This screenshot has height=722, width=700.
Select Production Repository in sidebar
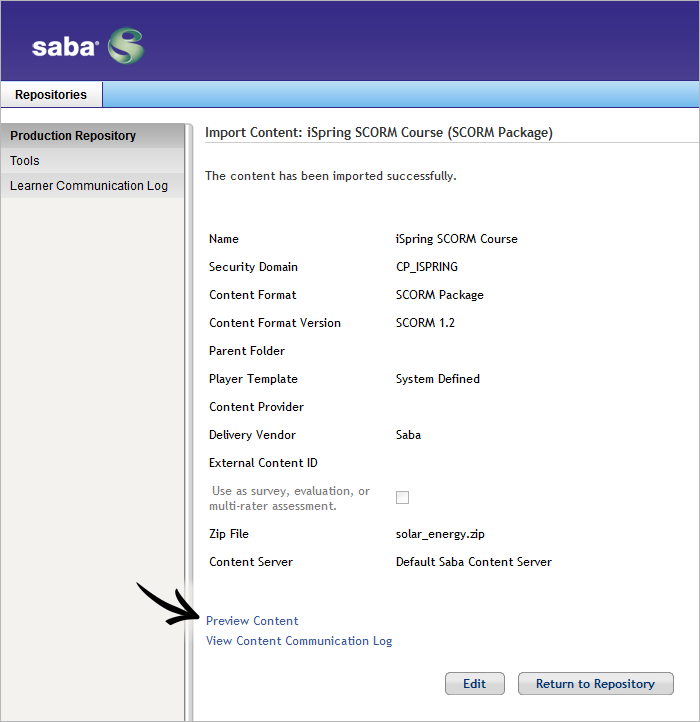[x=93, y=135]
